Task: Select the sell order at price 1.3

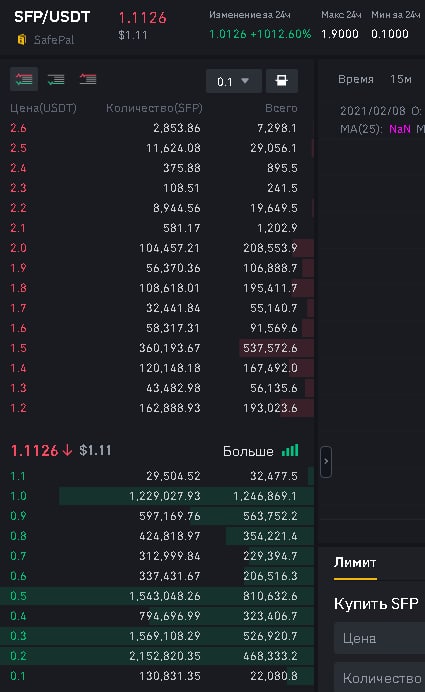Action: coord(157,388)
